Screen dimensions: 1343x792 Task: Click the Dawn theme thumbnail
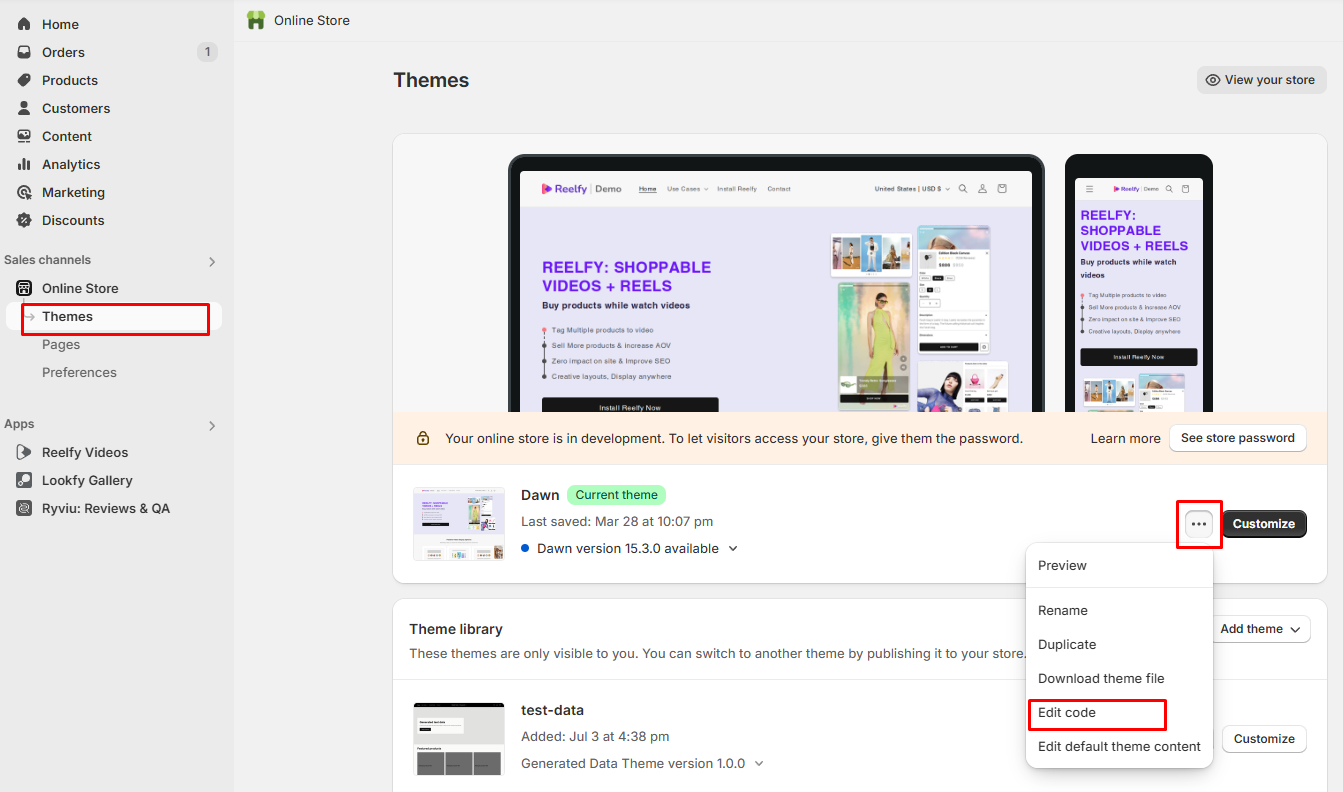click(x=459, y=524)
